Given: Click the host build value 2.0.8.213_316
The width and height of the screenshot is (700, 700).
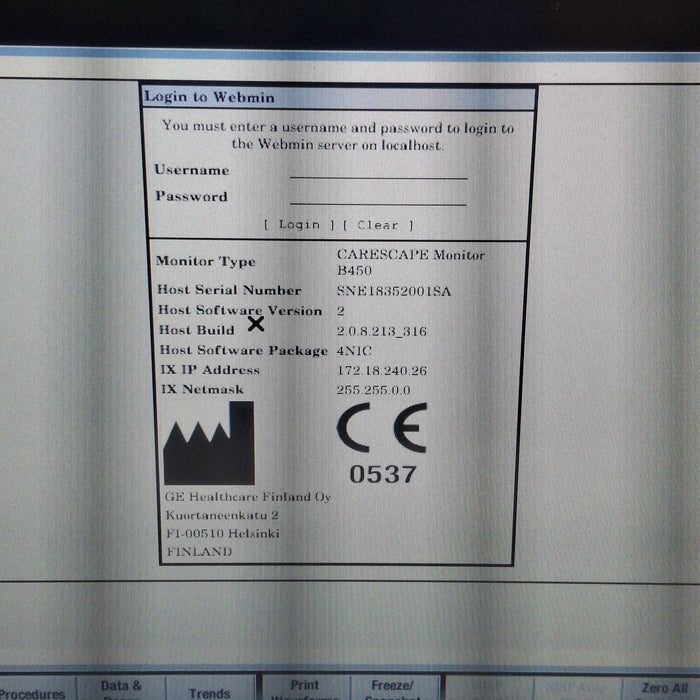Looking at the screenshot, I should (x=382, y=331).
